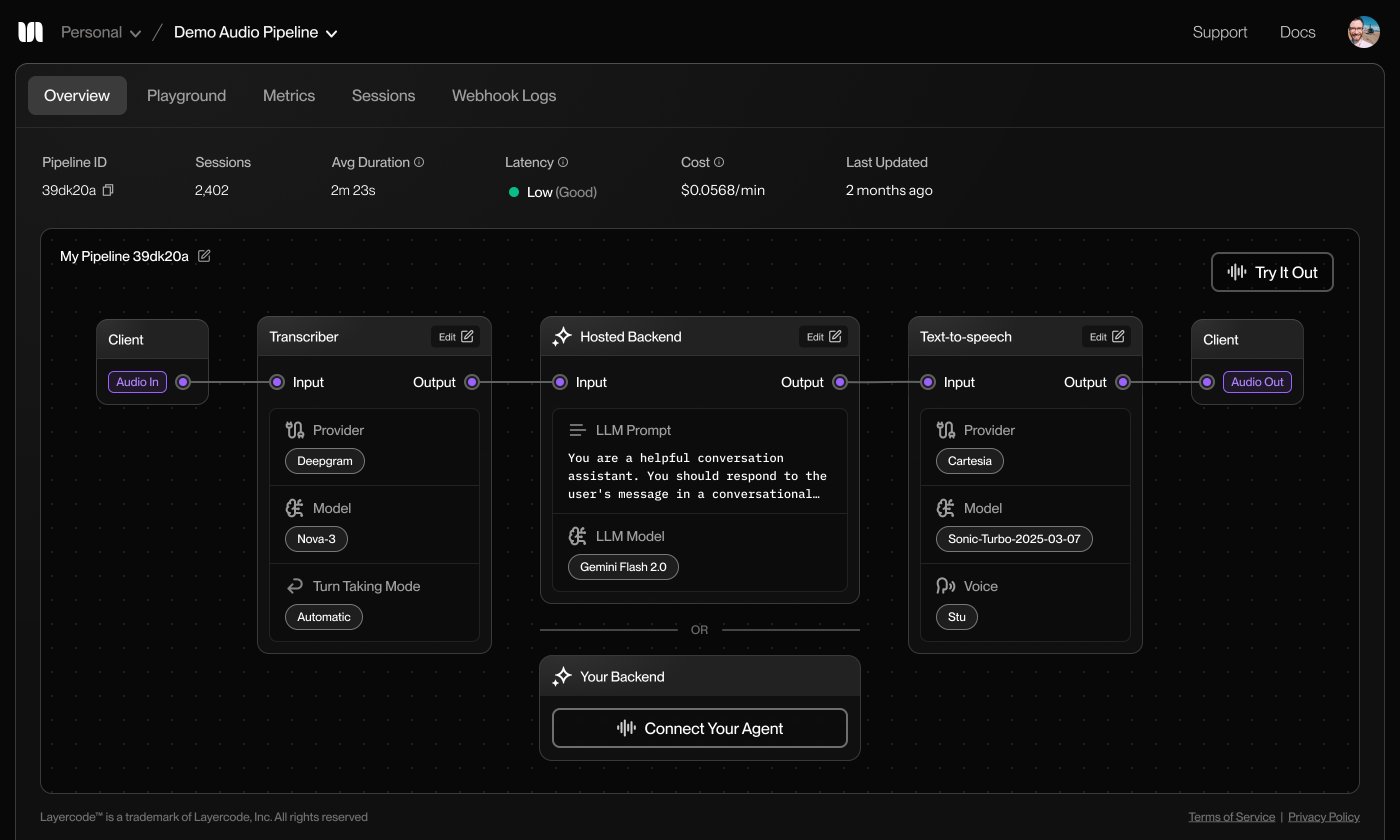Click the Layercode logo
The image size is (1400, 840).
[30, 32]
